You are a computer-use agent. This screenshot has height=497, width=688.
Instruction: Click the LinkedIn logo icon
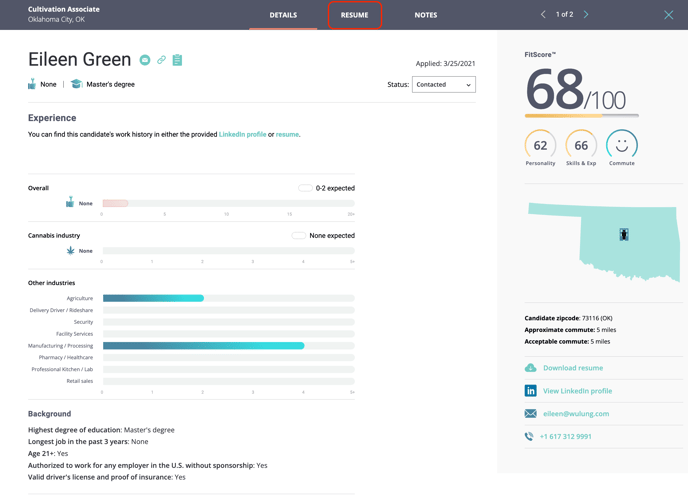point(530,391)
